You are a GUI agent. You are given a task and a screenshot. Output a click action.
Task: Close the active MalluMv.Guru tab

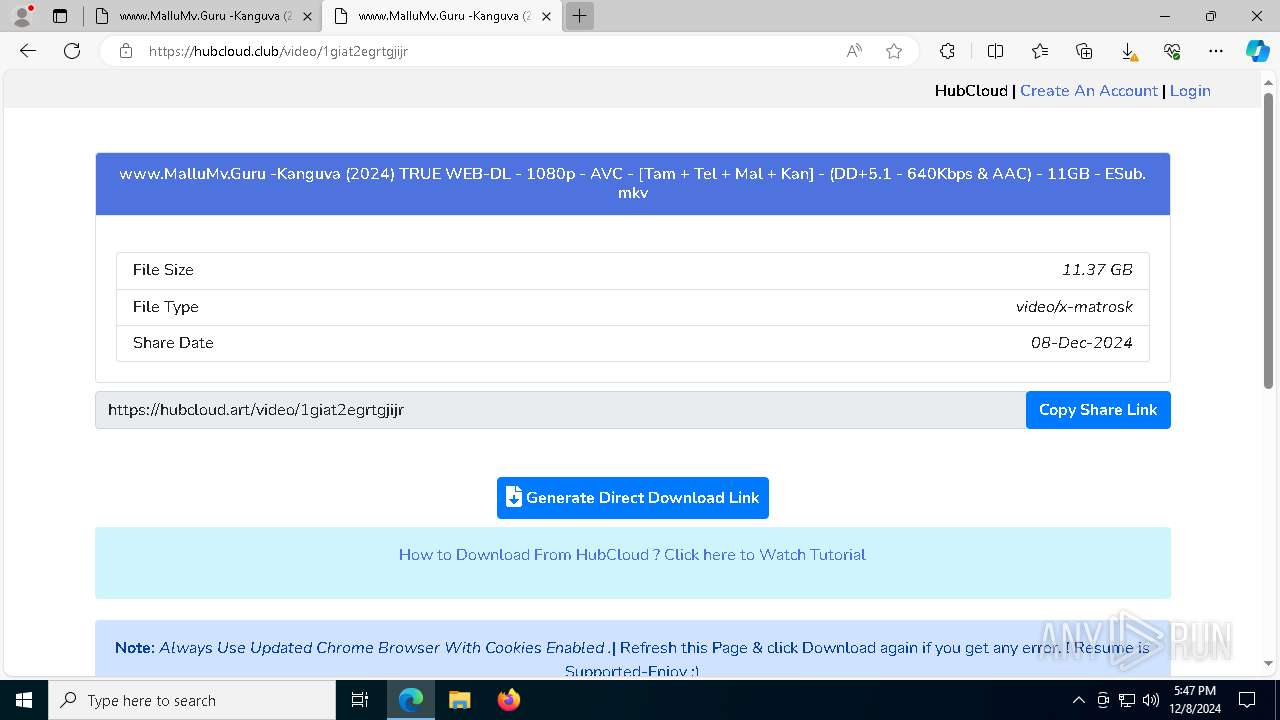(x=546, y=16)
